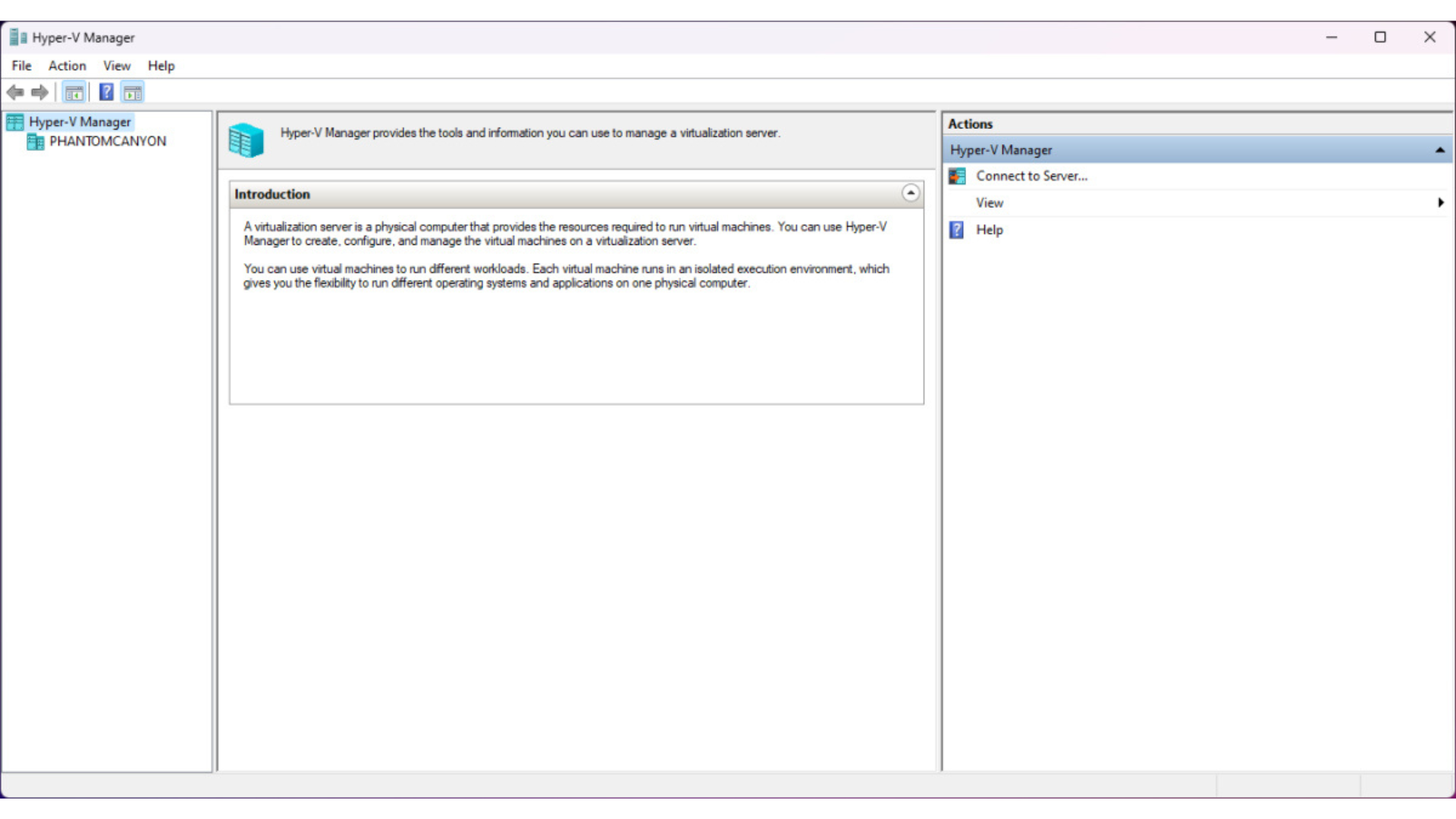Collapse the Introduction section
Viewport: 1456px width, 819px height.
pyautogui.click(x=911, y=193)
